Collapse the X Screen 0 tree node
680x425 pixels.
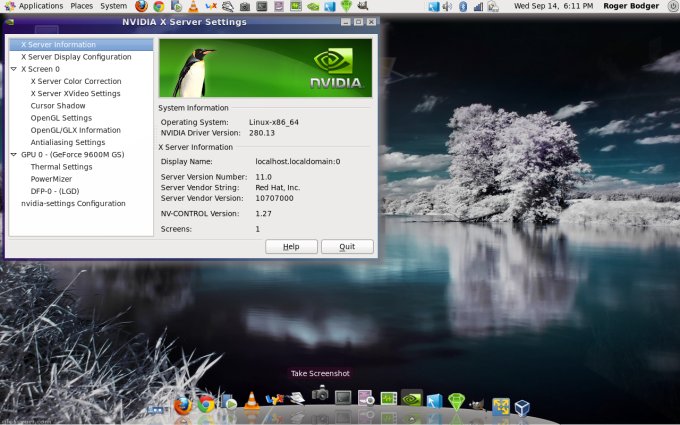13,69
